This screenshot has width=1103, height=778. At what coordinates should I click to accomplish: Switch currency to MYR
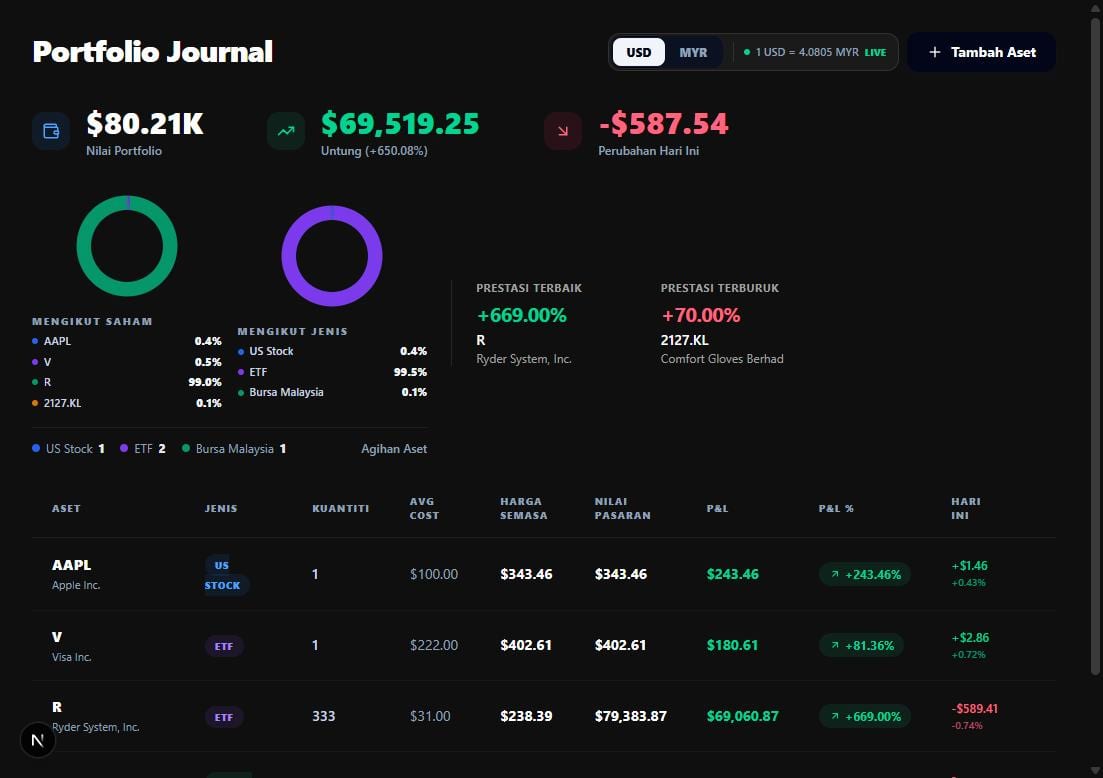click(693, 52)
